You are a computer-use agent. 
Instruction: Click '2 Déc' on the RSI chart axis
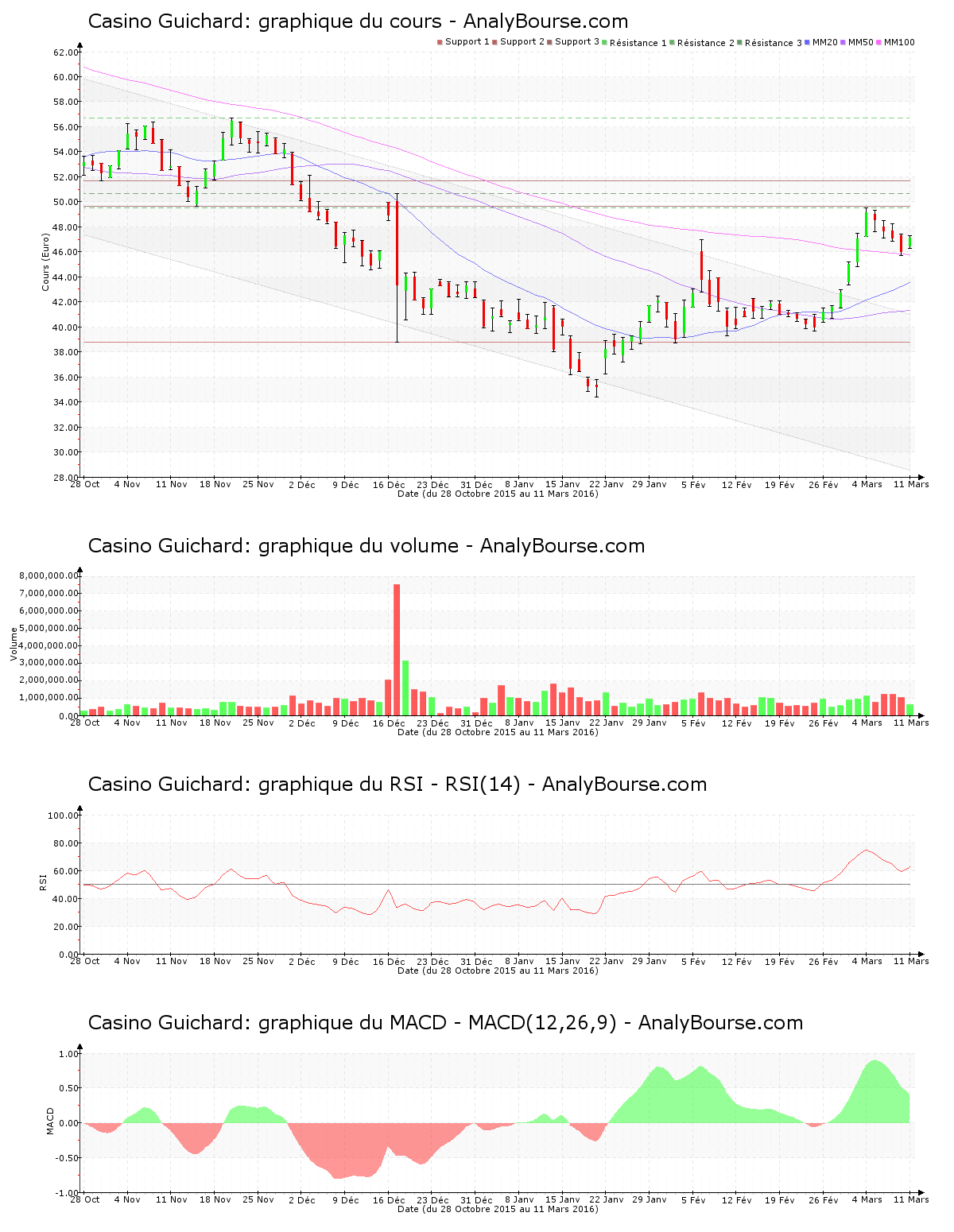[302, 962]
